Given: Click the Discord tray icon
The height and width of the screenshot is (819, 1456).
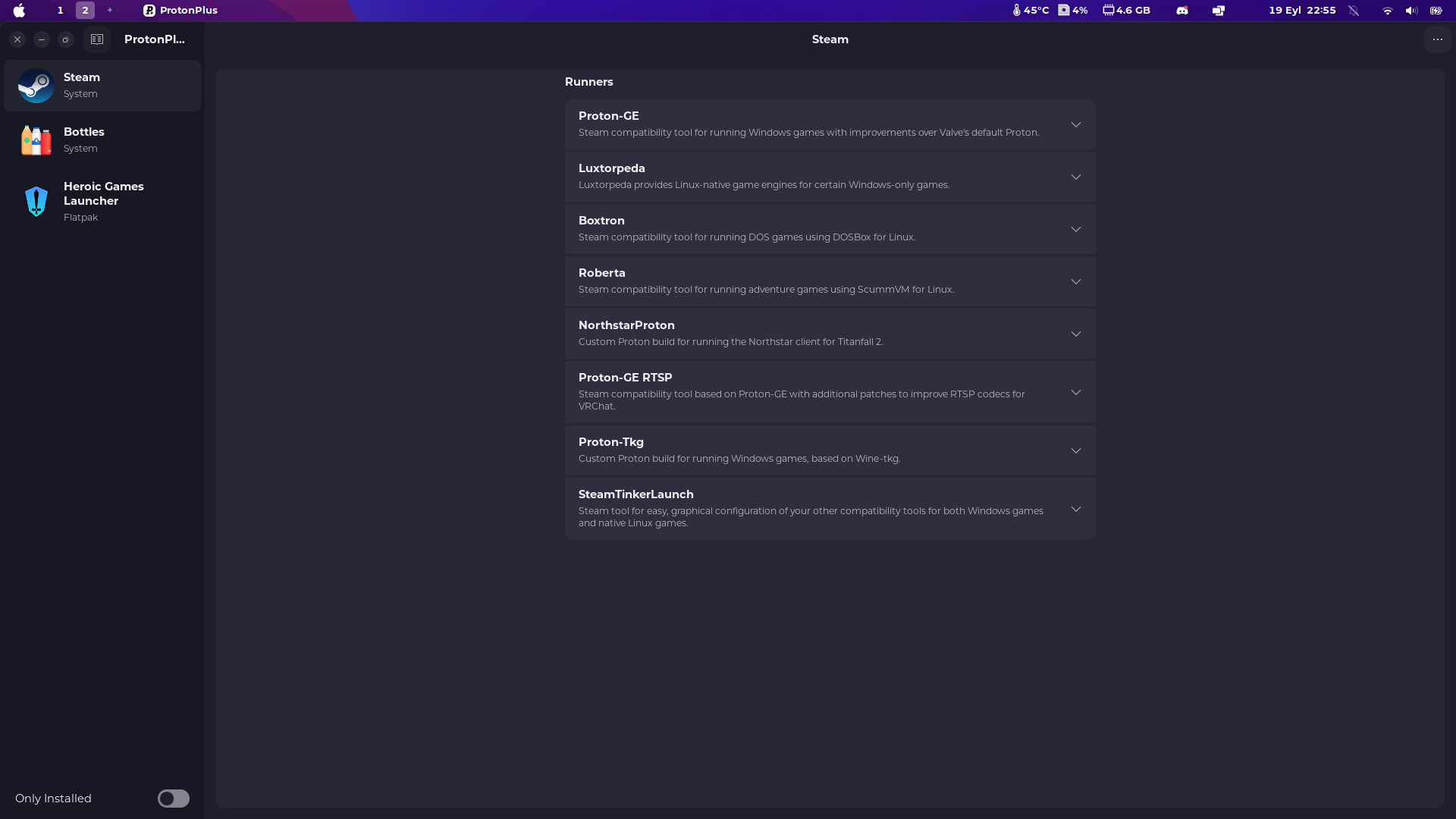Looking at the screenshot, I should click(x=1181, y=11).
